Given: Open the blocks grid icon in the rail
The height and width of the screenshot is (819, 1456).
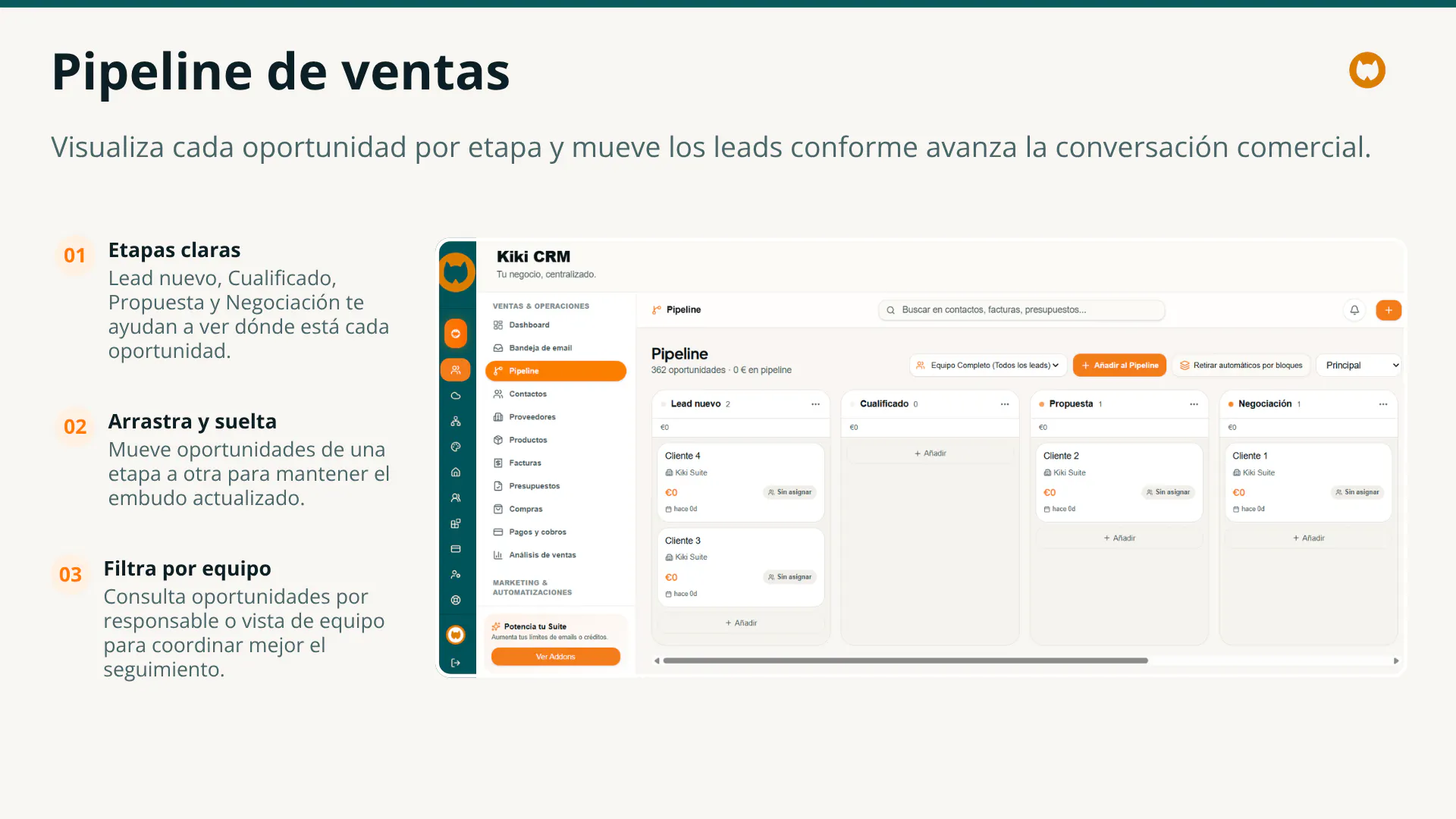Looking at the screenshot, I should click(x=456, y=523).
